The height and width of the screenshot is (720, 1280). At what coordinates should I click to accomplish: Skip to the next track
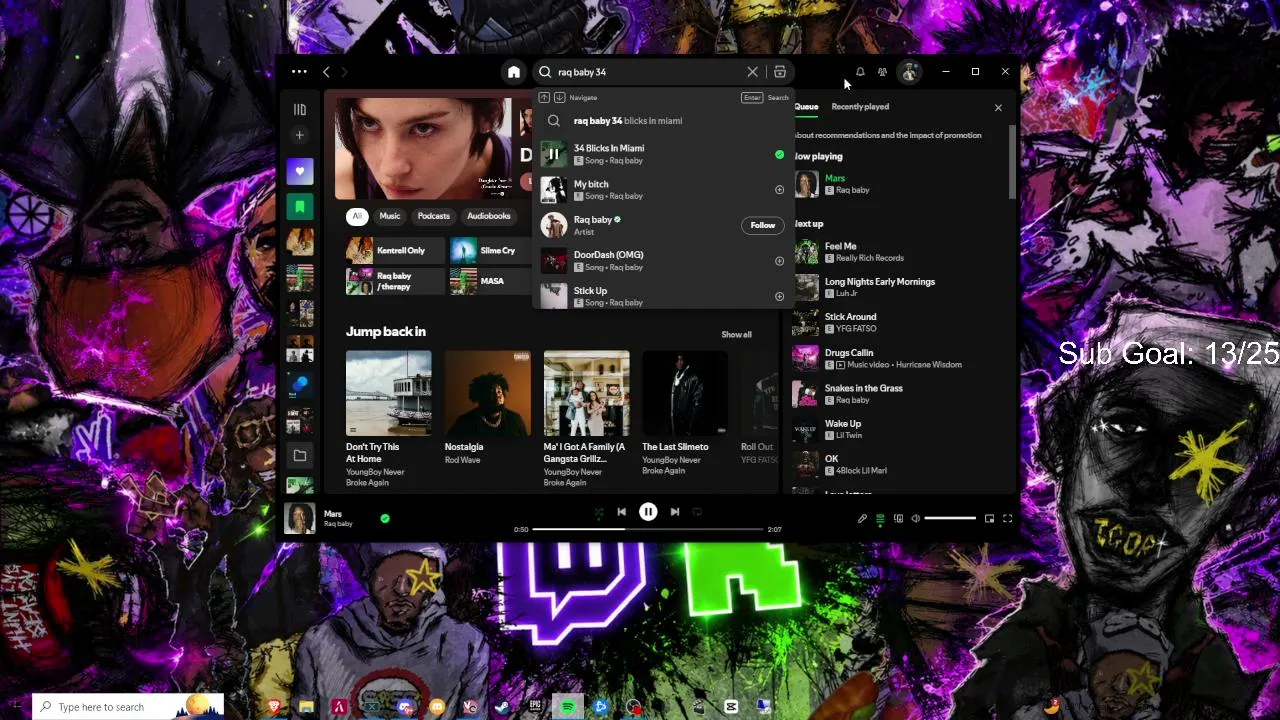point(675,512)
